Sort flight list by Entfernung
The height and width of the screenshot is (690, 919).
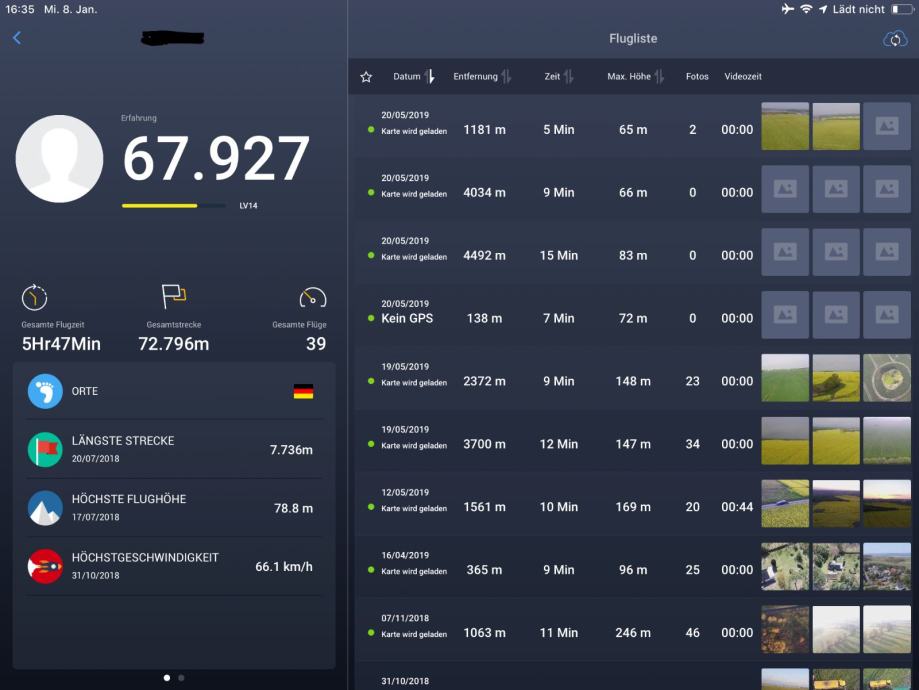(482, 77)
